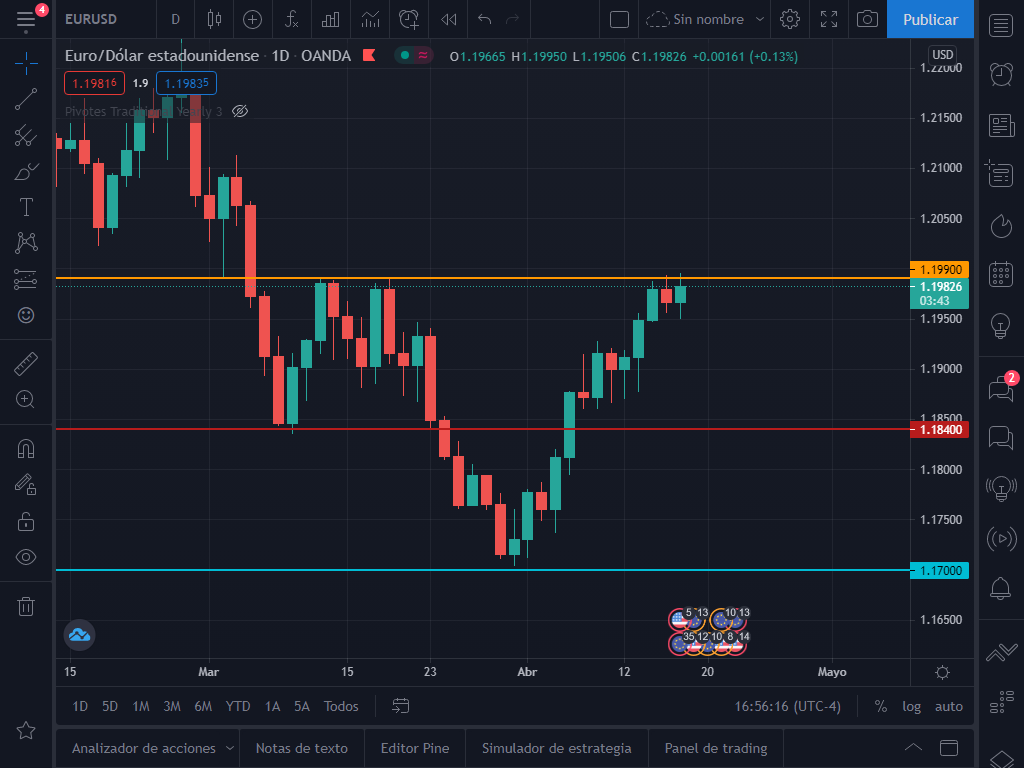Image resolution: width=1024 pixels, height=768 pixels.
Task: Toggle percent scale mode
Action: point(880,706)
